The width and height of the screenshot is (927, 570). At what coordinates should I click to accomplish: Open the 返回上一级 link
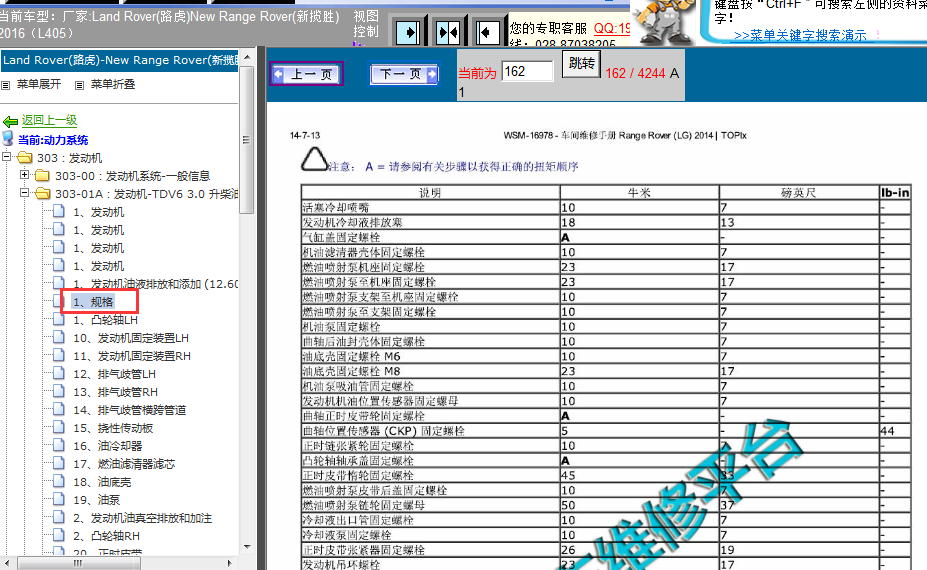click(50, 120)
